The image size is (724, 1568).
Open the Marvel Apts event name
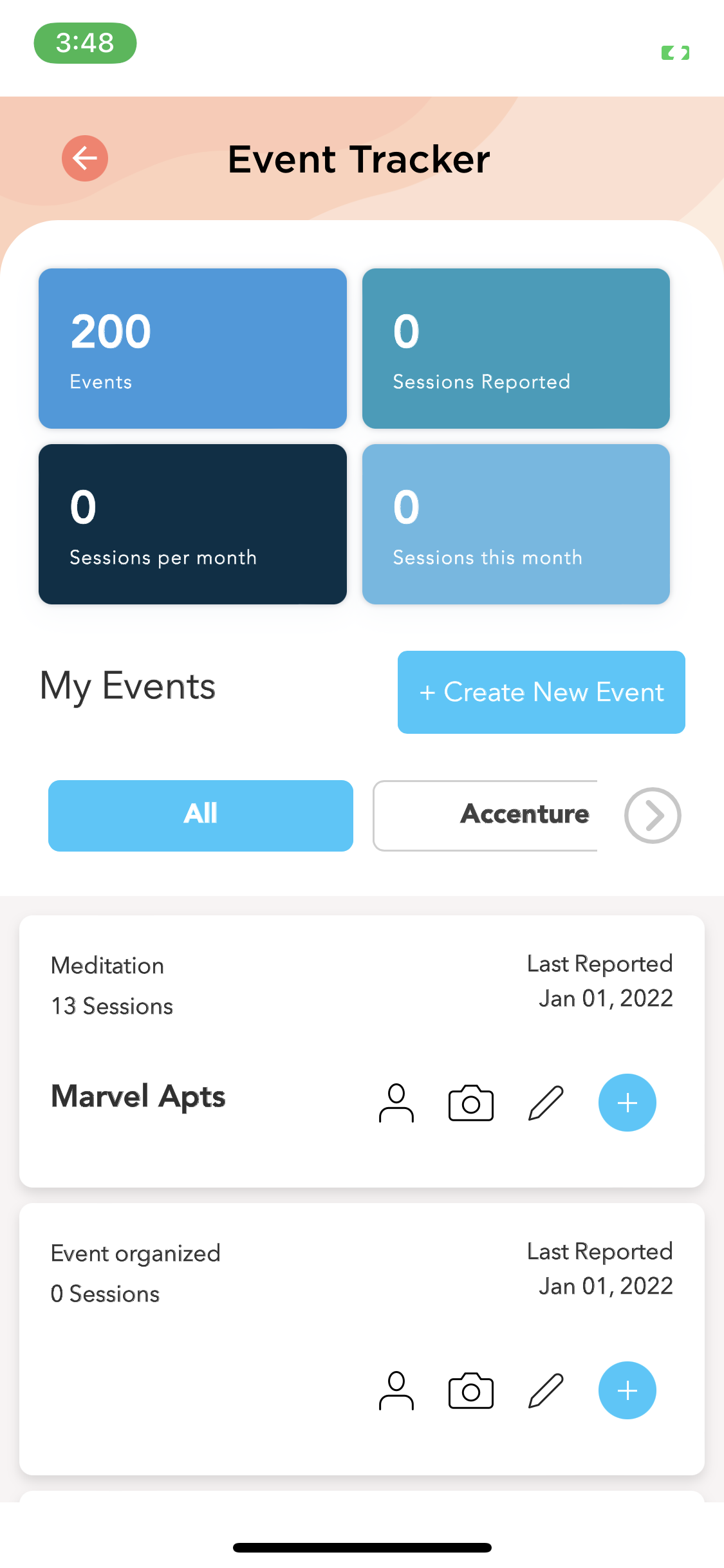[138, 1097]
